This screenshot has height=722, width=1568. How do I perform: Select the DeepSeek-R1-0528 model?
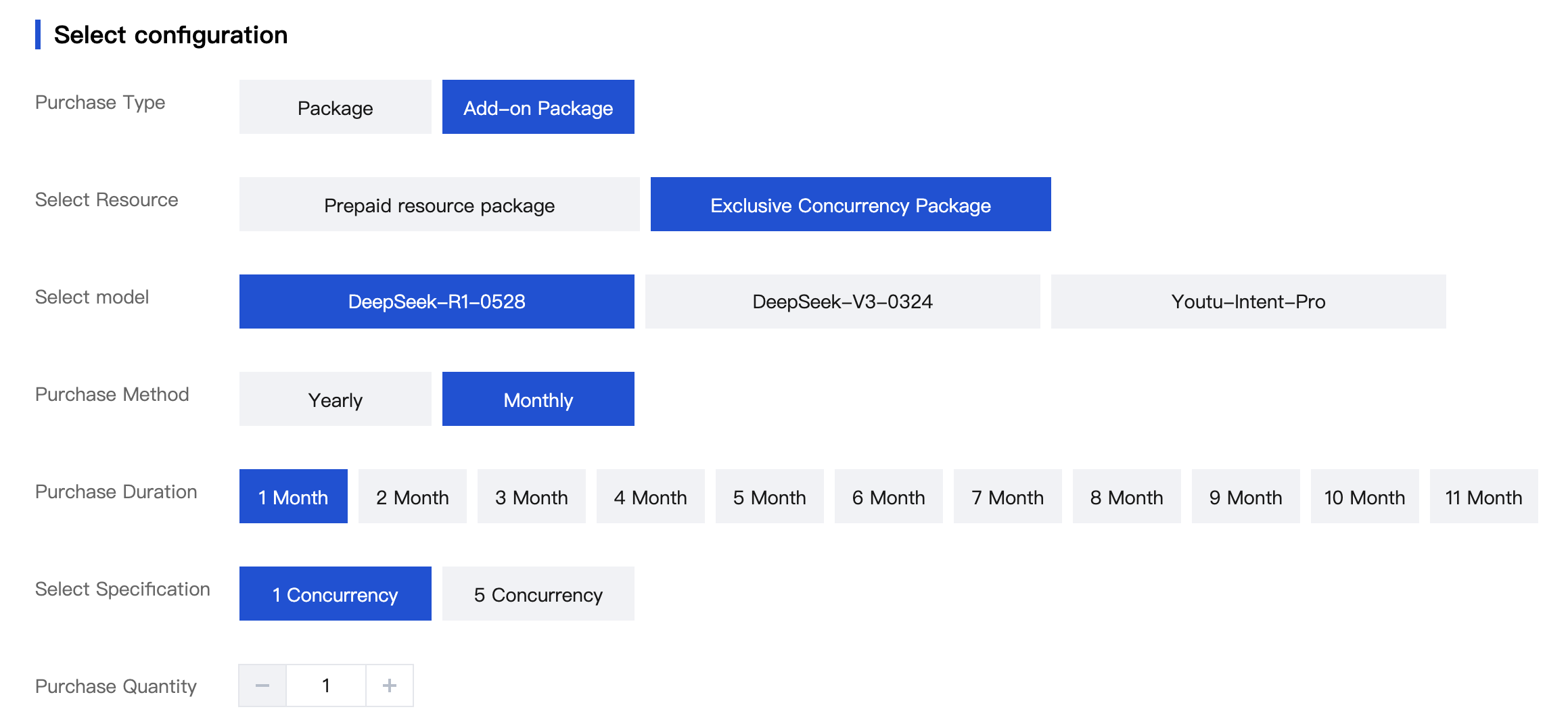tap(436, 302)
